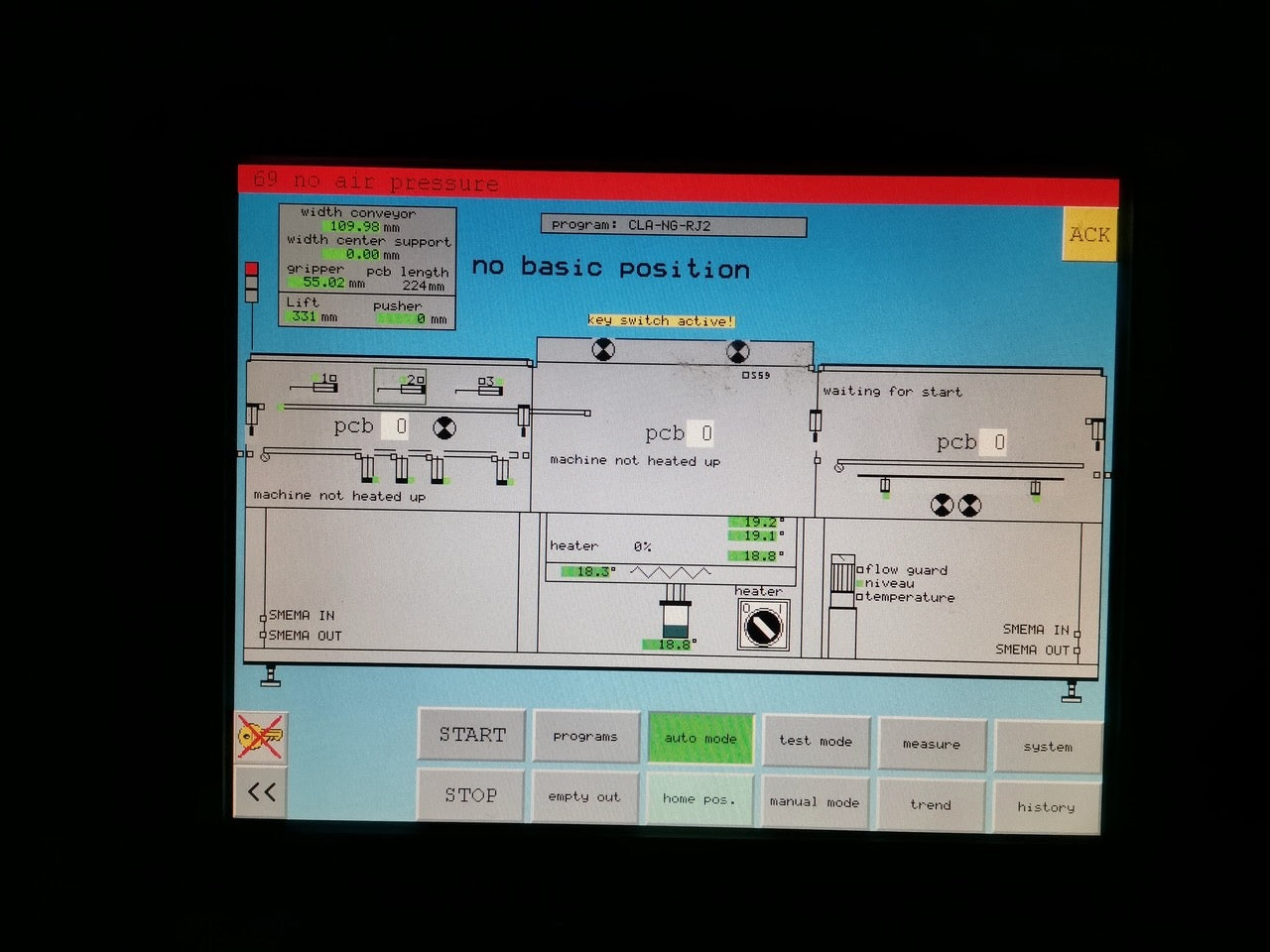The width and height of the screenshot is (1270, 952).
Task: Click the rotation icon atop the center module
Action: [x=604, y=351]
